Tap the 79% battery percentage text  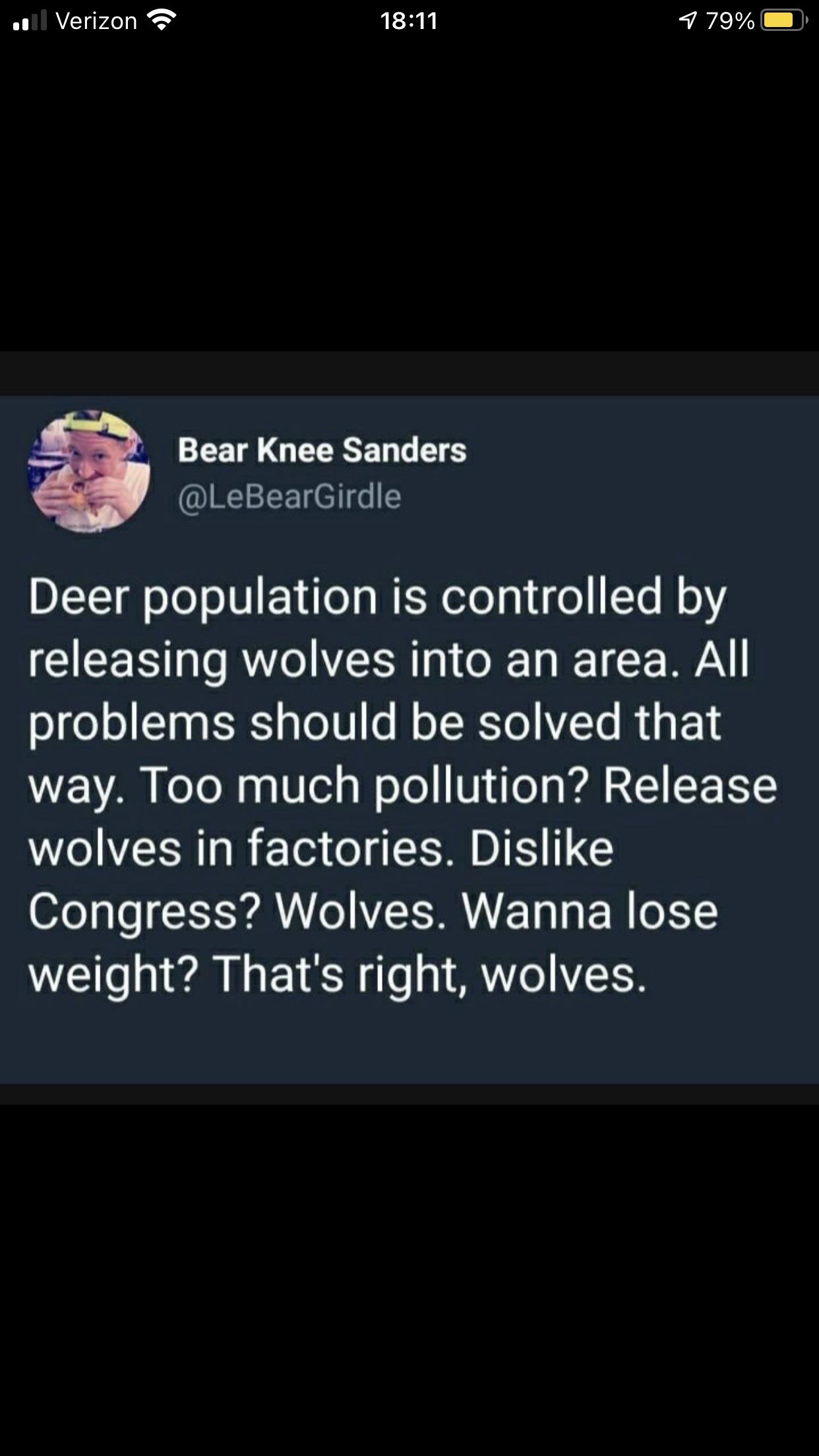coord(730,21)
